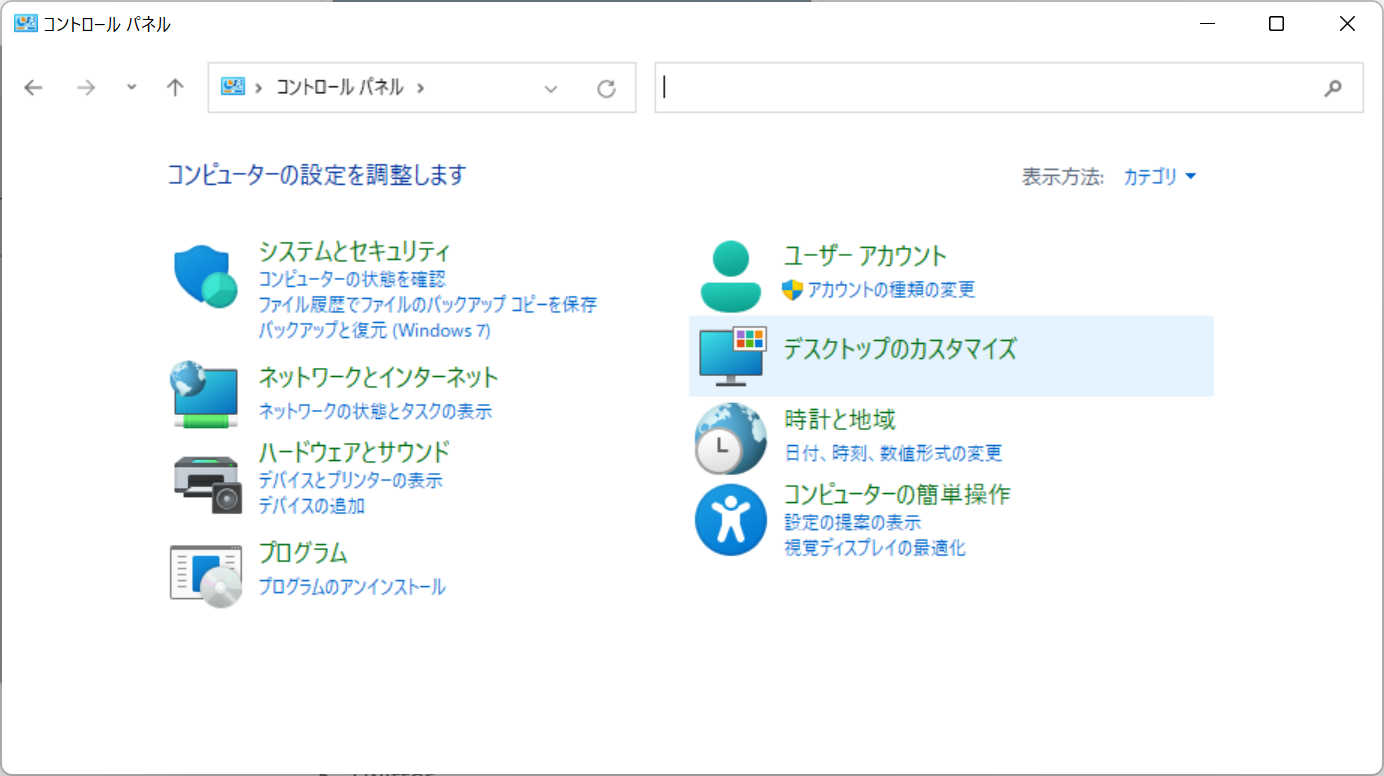This screenshot has height=776, width=1384.
Task: Click the Clock and Region globe icon
Action: coord(731,438)
